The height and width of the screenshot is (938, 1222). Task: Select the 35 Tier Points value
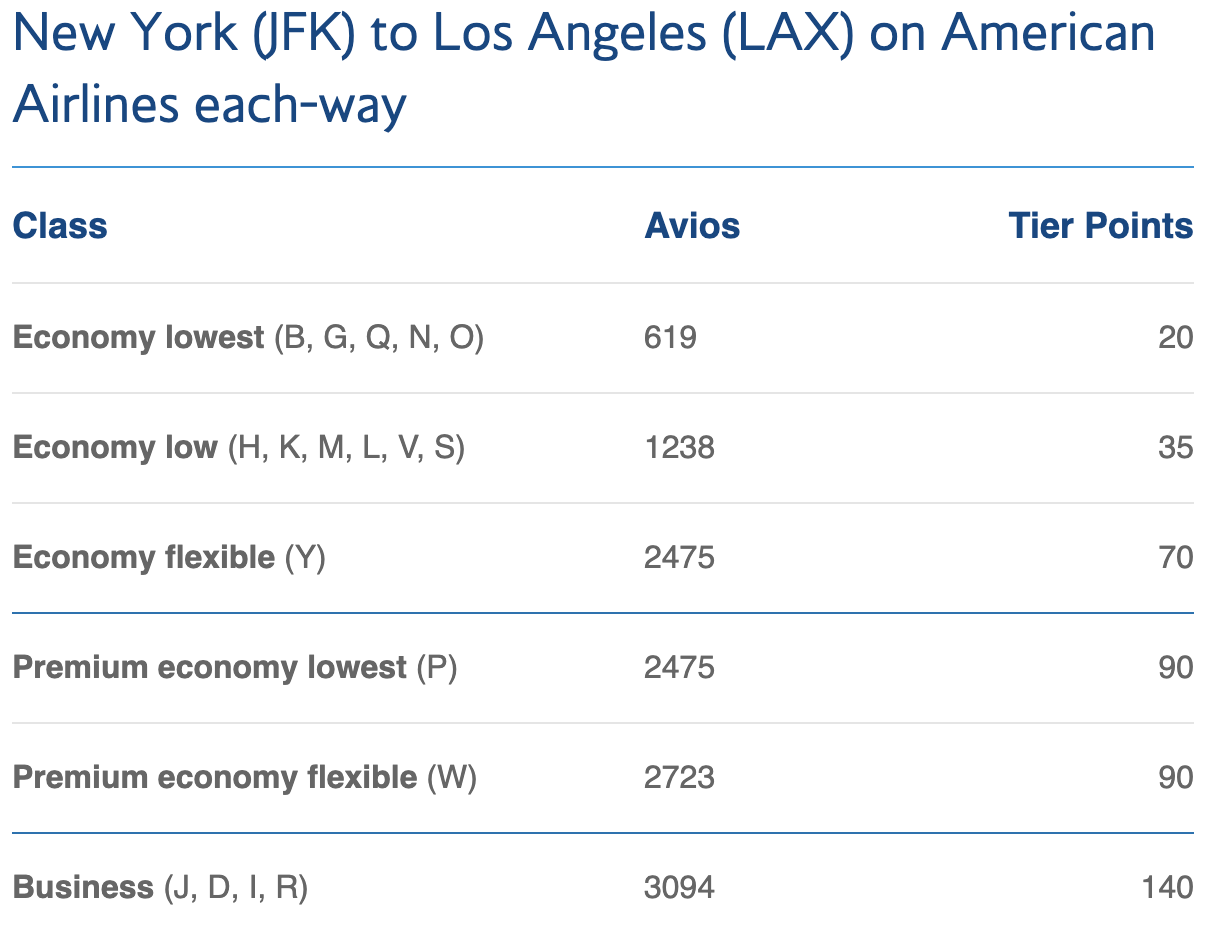[x=1176, y=448]
